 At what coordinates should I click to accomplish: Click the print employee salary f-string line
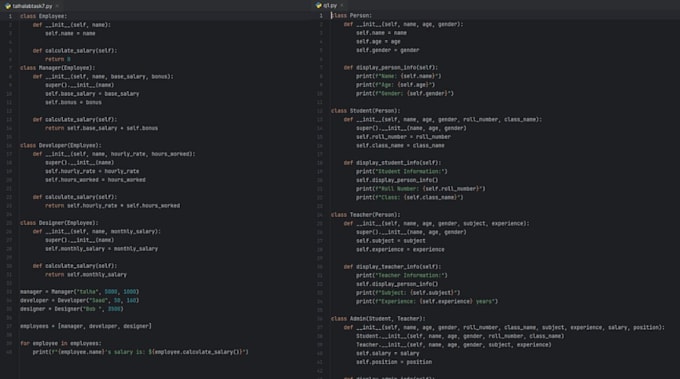pos(141,352)
